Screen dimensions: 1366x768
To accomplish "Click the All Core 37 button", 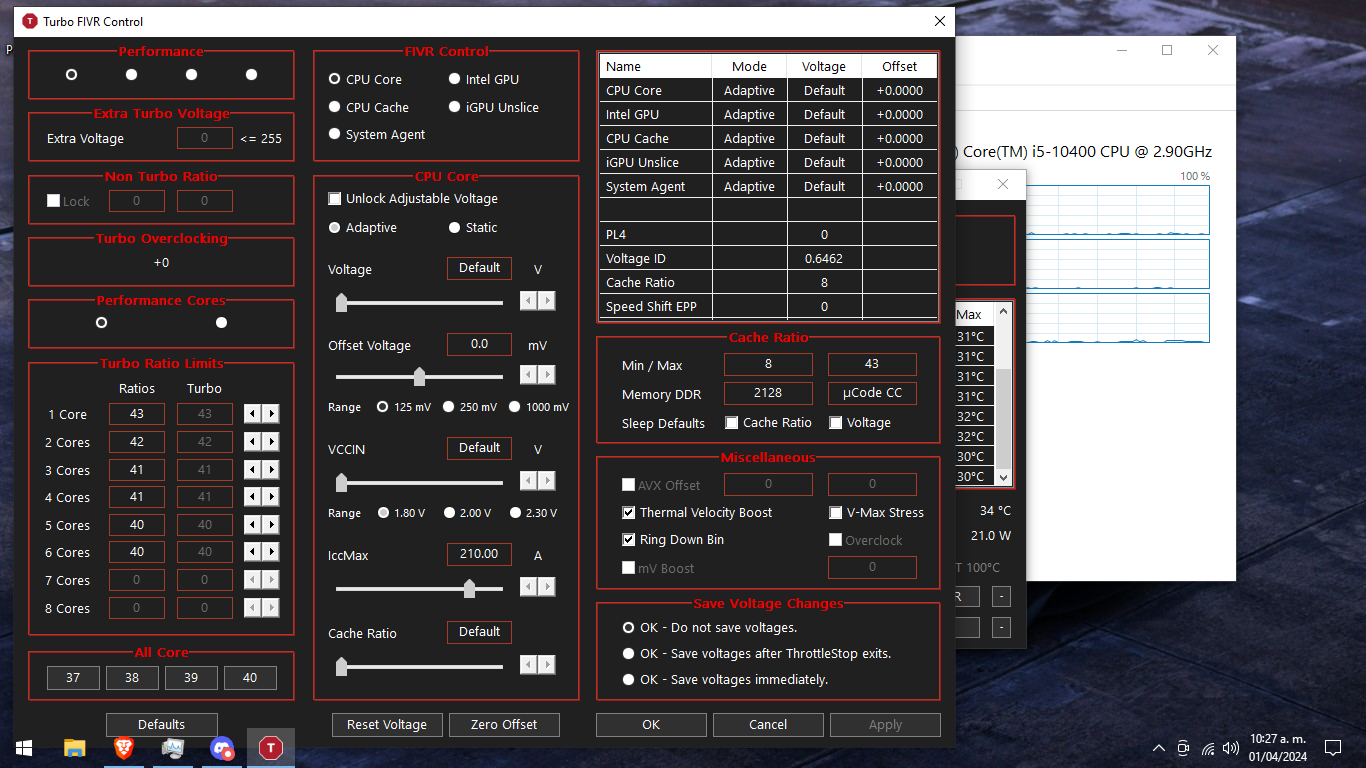I will 73,677.
